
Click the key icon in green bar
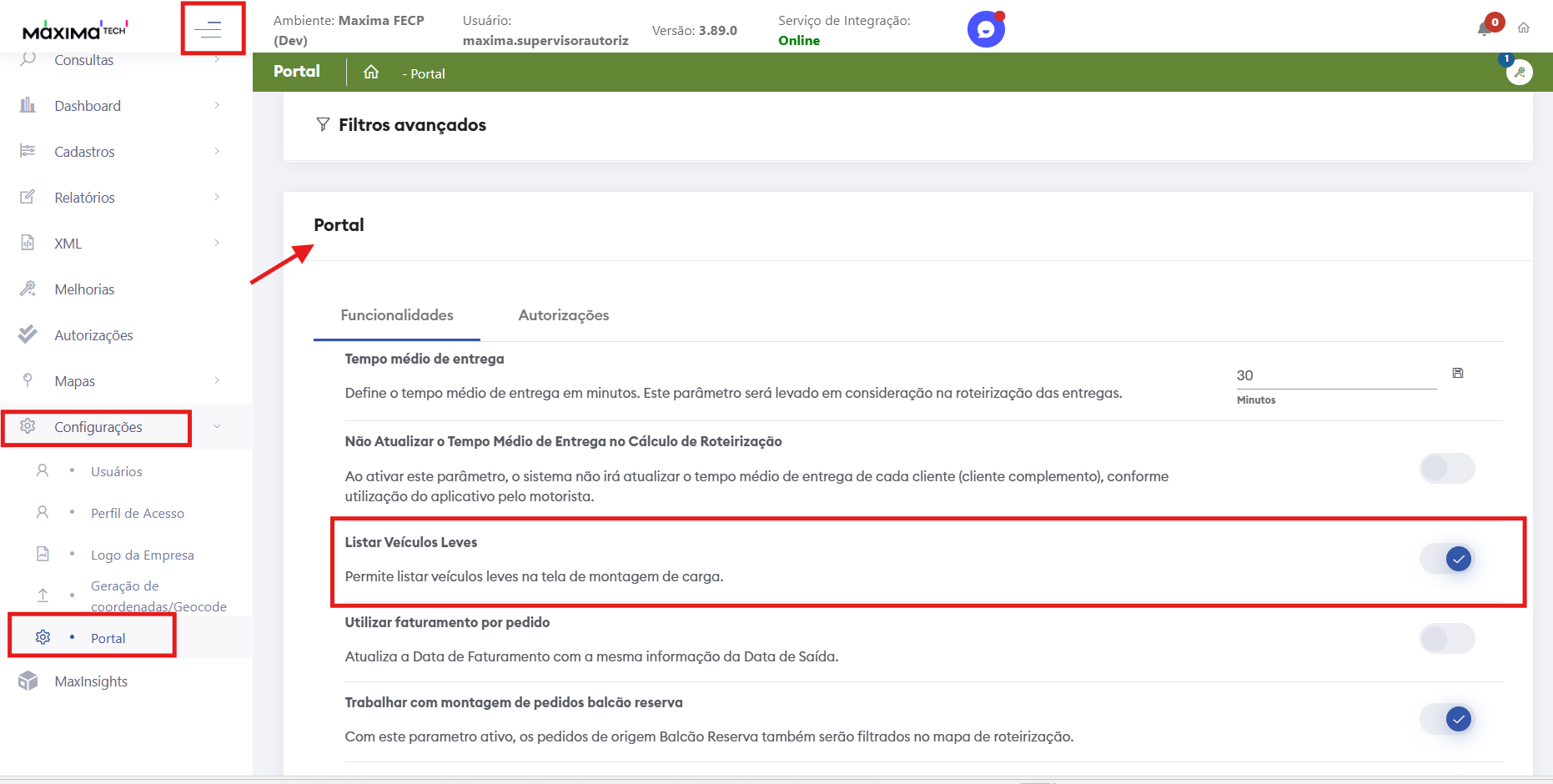[1520, 73]
